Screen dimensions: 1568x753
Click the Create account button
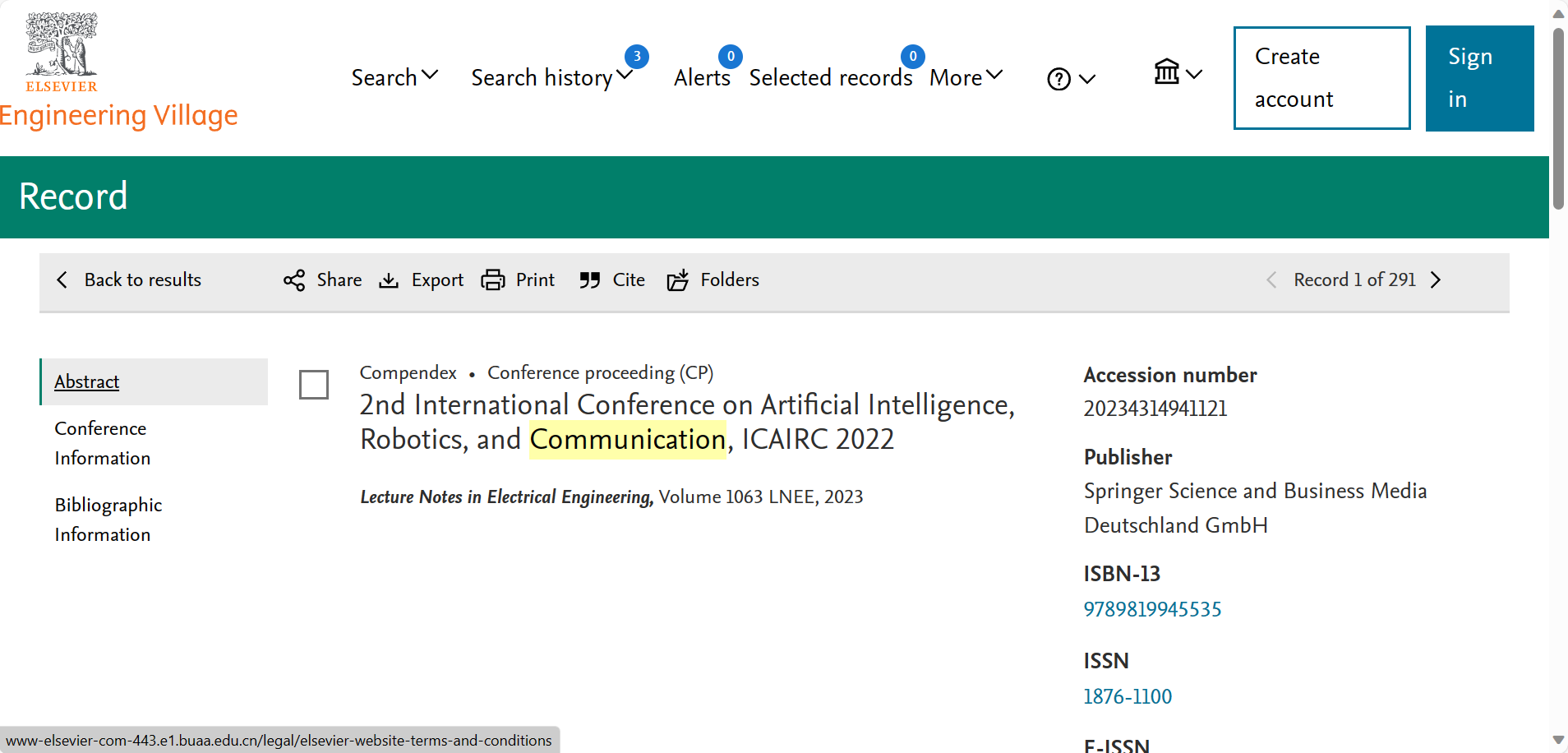(1321, 78)
